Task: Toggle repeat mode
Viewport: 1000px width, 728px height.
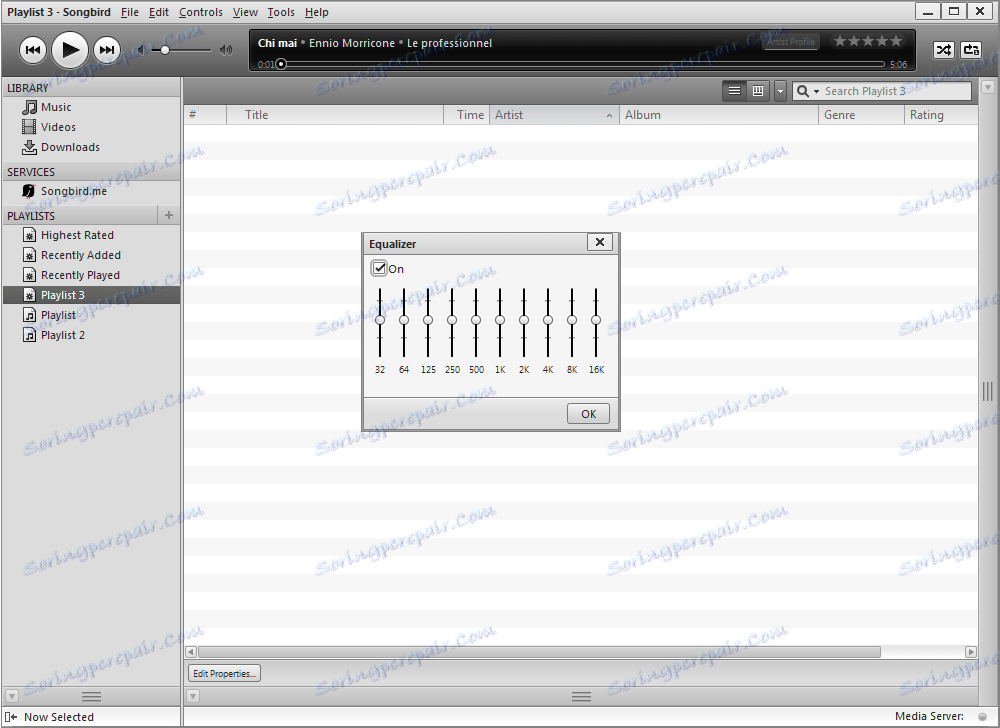Action: 971,50
